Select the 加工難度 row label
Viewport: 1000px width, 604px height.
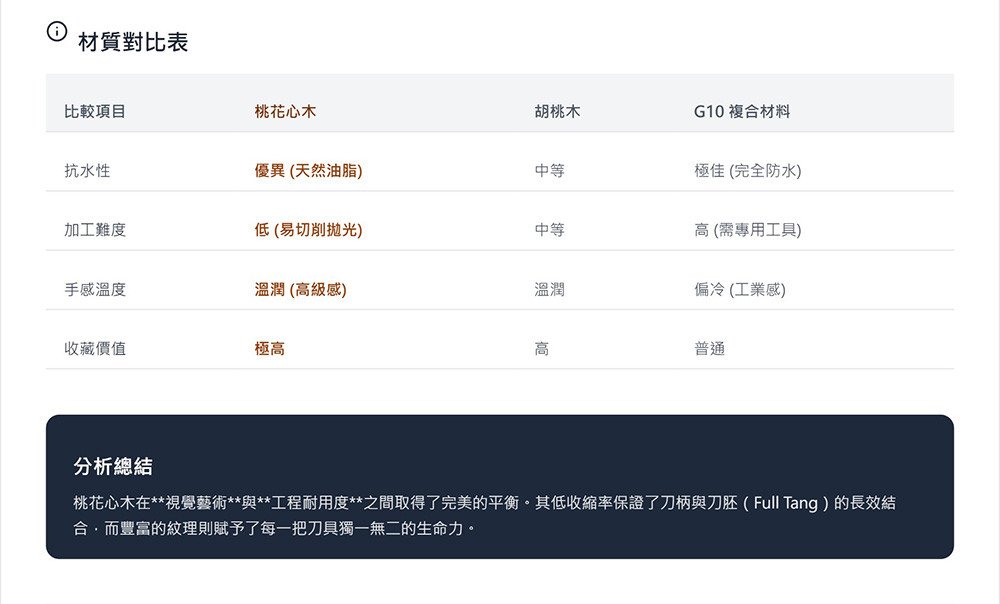(95, 230)
